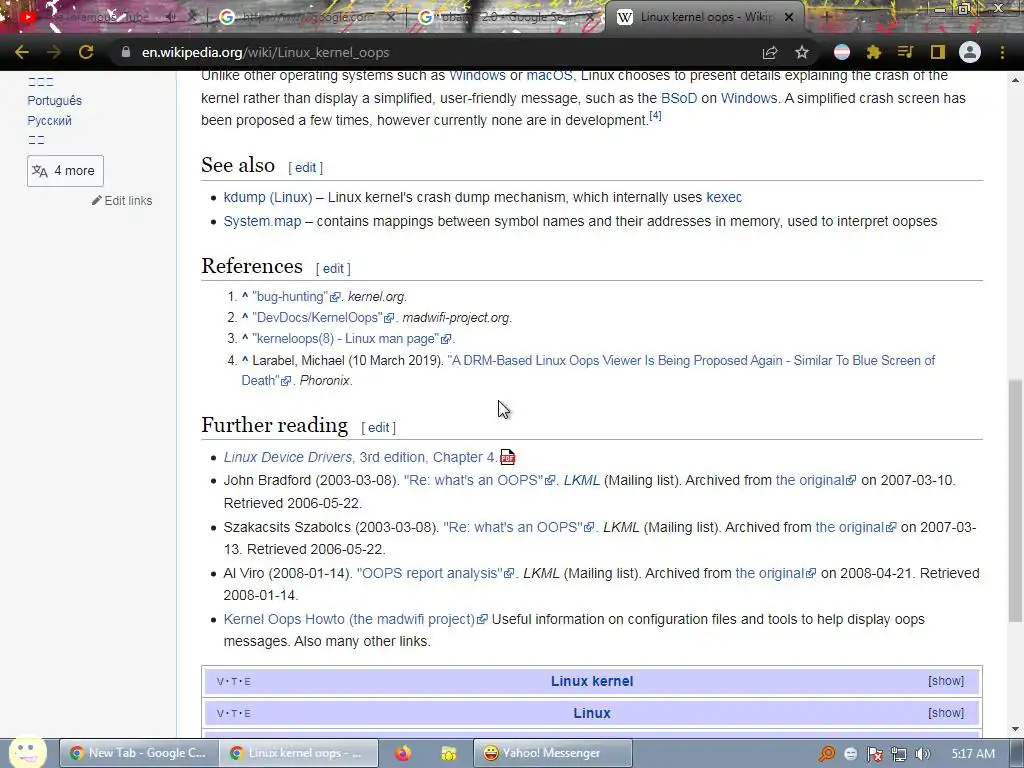Open the DevDocs/KernelOops reference
The height and width of the screenshot is (768, 1024).
(x=319, y=317)
